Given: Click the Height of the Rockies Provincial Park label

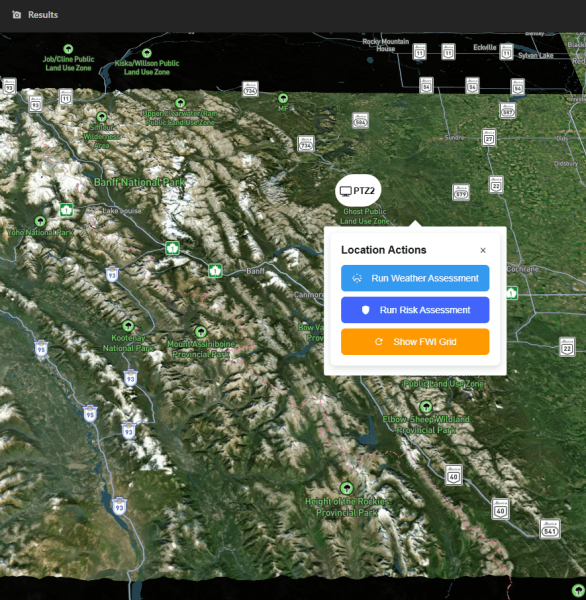Looking at the screenshot, I should point(347,507).
